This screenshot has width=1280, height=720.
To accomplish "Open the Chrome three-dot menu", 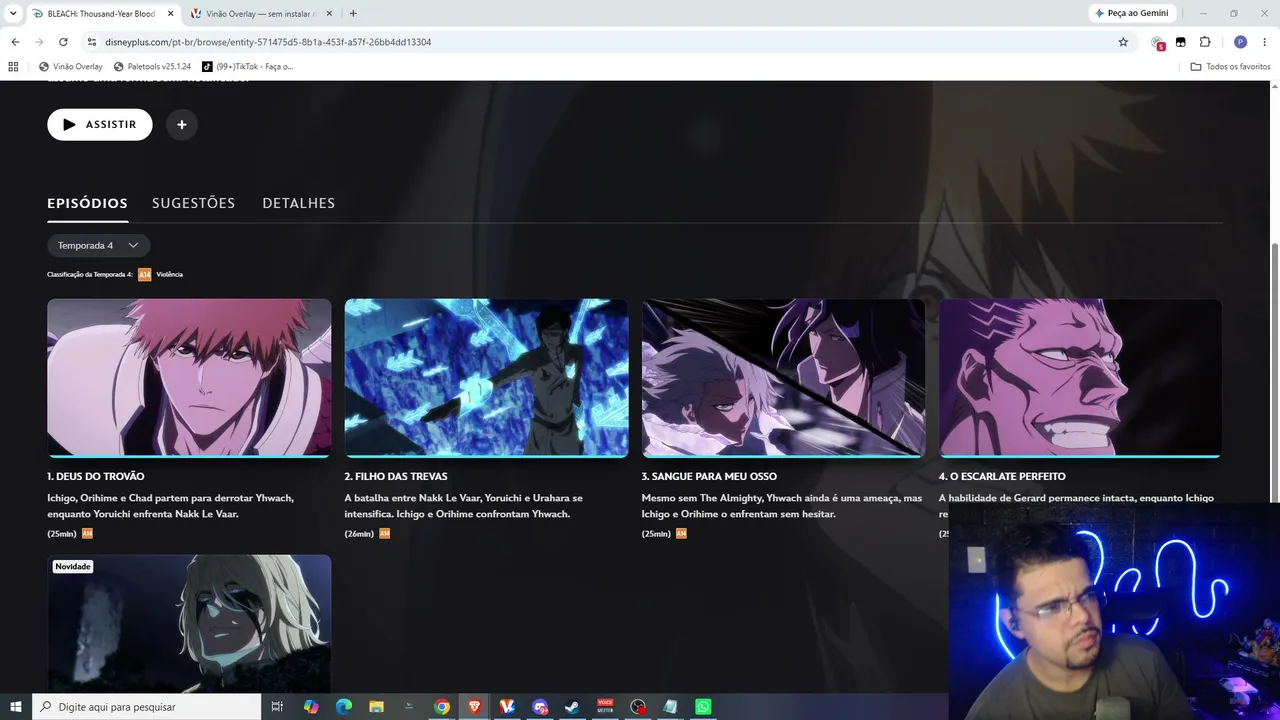I will 1265,42.
